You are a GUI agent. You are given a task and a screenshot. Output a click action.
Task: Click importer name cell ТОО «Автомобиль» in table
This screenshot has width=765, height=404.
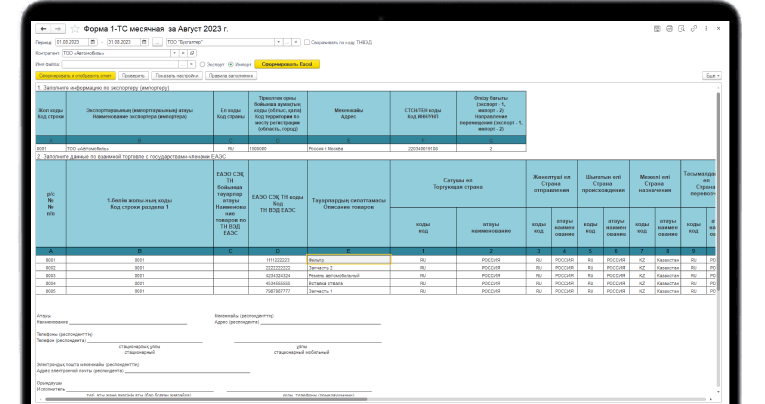click(140, 148)
